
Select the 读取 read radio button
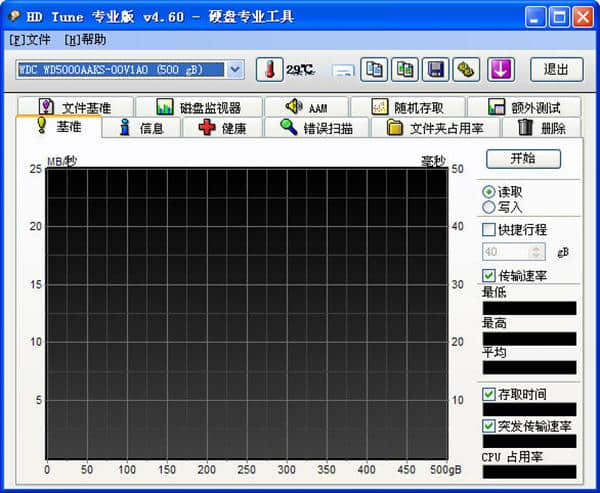coord(489,191)
